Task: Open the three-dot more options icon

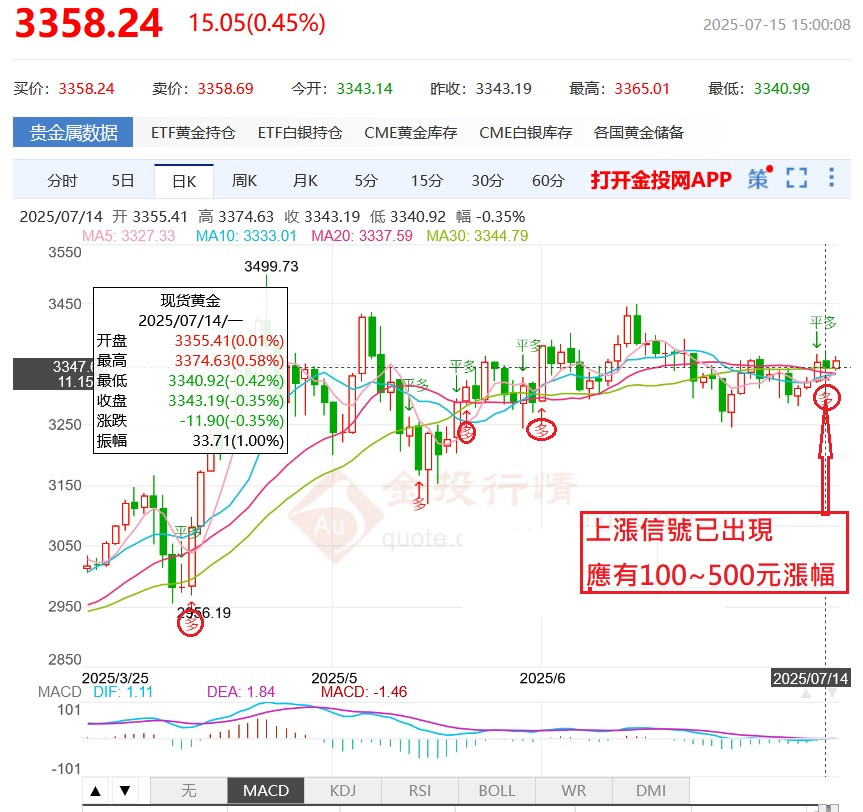Action: pos(831,176)
